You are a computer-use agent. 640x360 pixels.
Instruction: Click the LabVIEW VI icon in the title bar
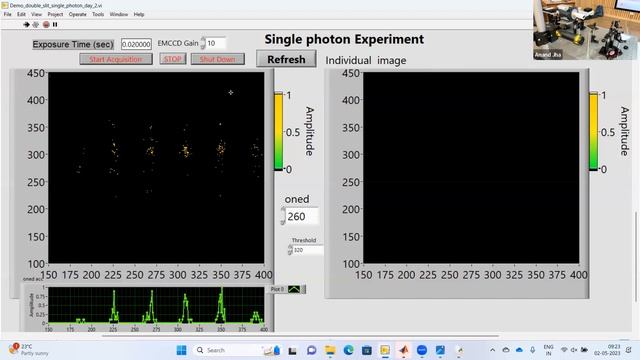point(4,5)
